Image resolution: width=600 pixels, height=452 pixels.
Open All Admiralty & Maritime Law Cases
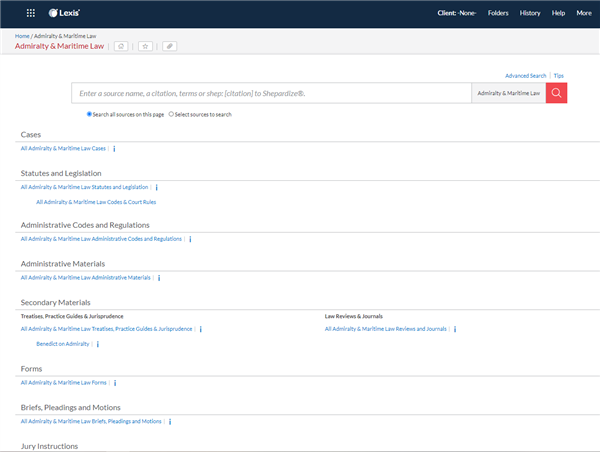[x=63, y=148]
